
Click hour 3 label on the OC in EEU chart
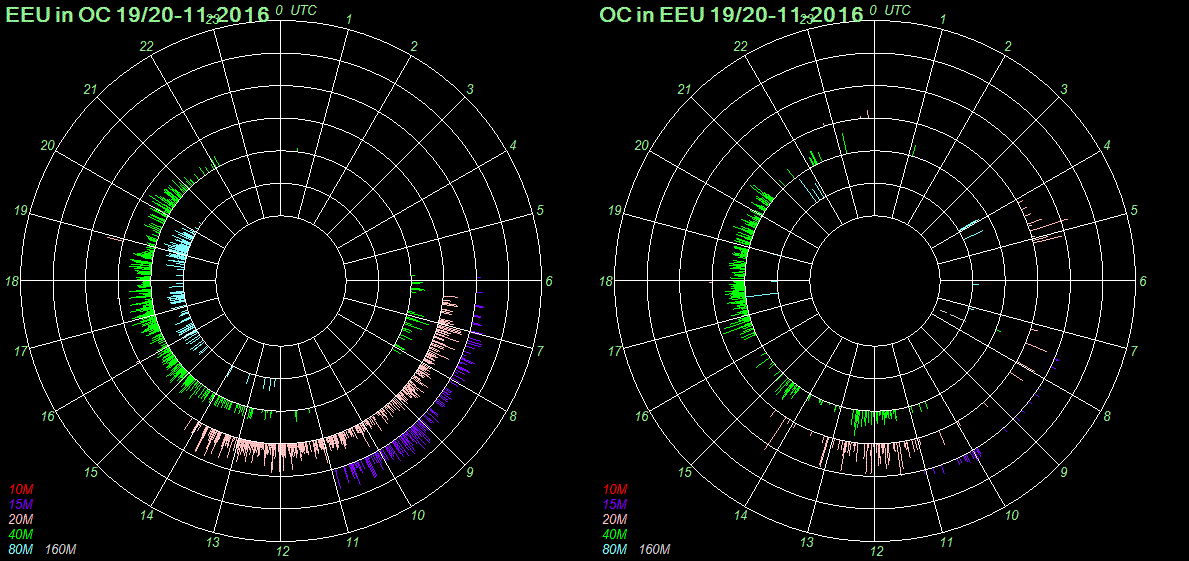click(x=1064, y=90)
